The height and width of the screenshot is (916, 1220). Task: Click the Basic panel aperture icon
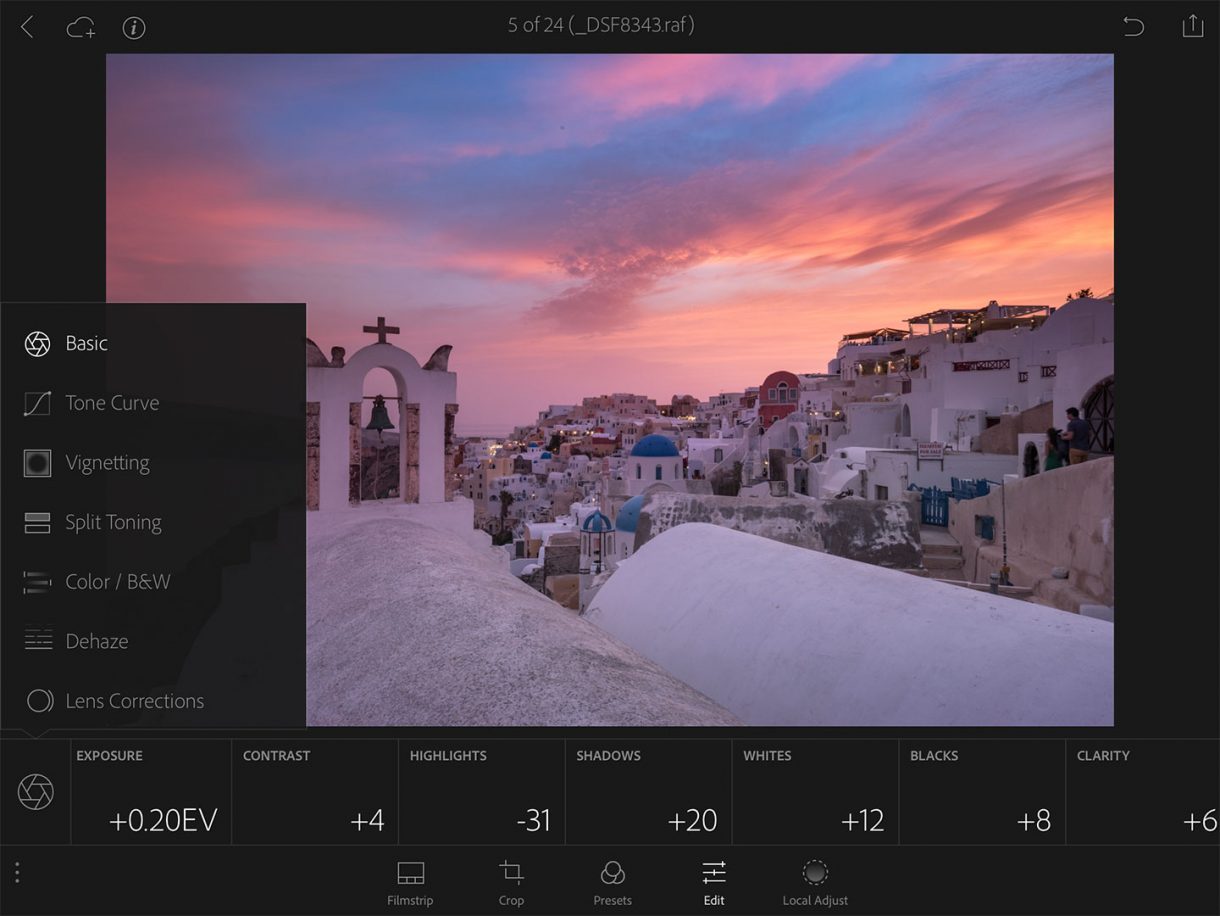coord(37,343)
